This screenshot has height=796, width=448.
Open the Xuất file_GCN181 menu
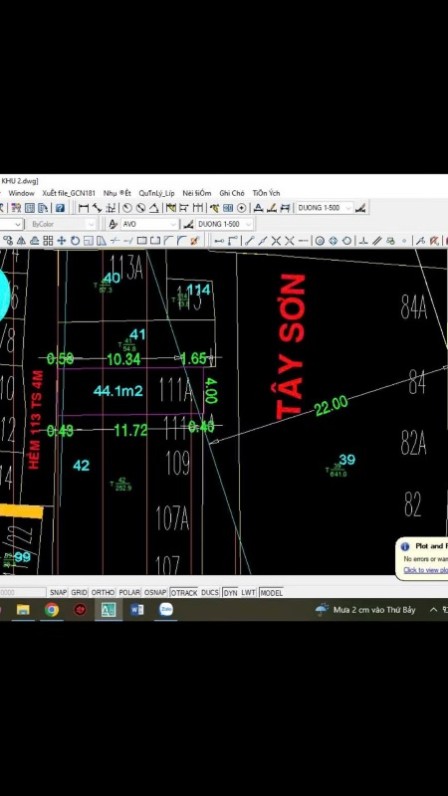(69, 193)
